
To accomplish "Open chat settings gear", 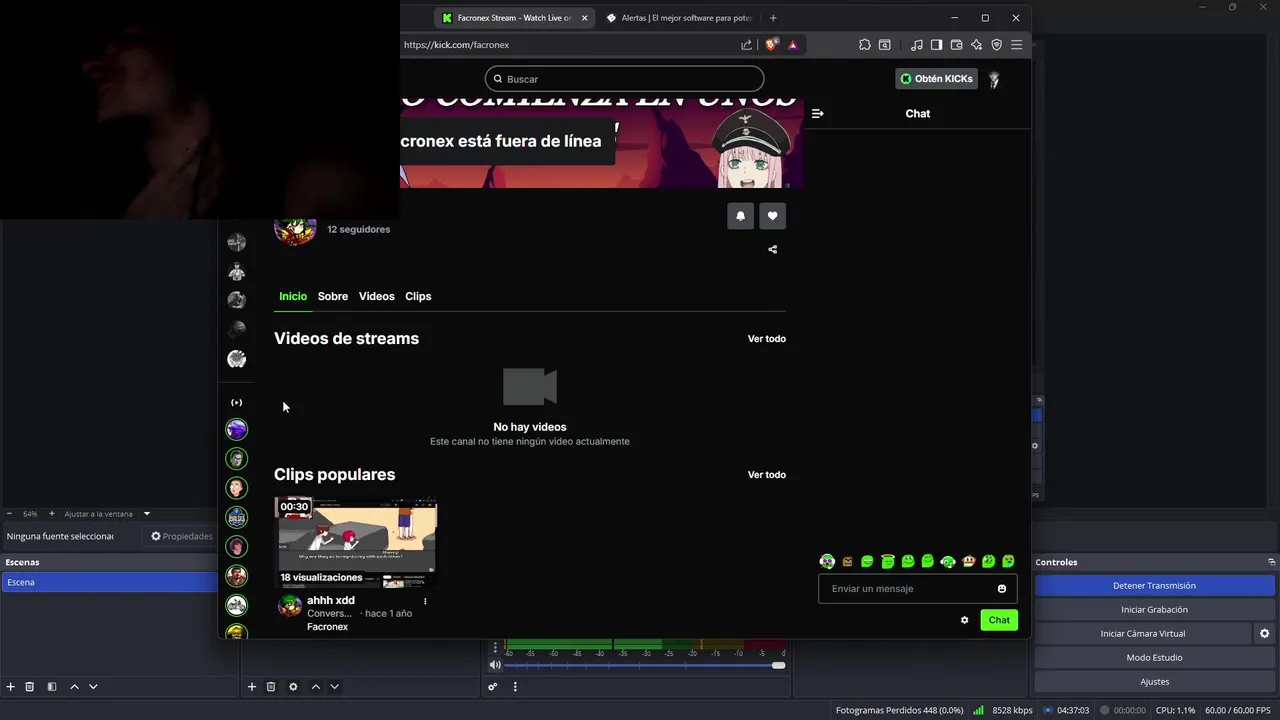I will click(x=964, y=620).
